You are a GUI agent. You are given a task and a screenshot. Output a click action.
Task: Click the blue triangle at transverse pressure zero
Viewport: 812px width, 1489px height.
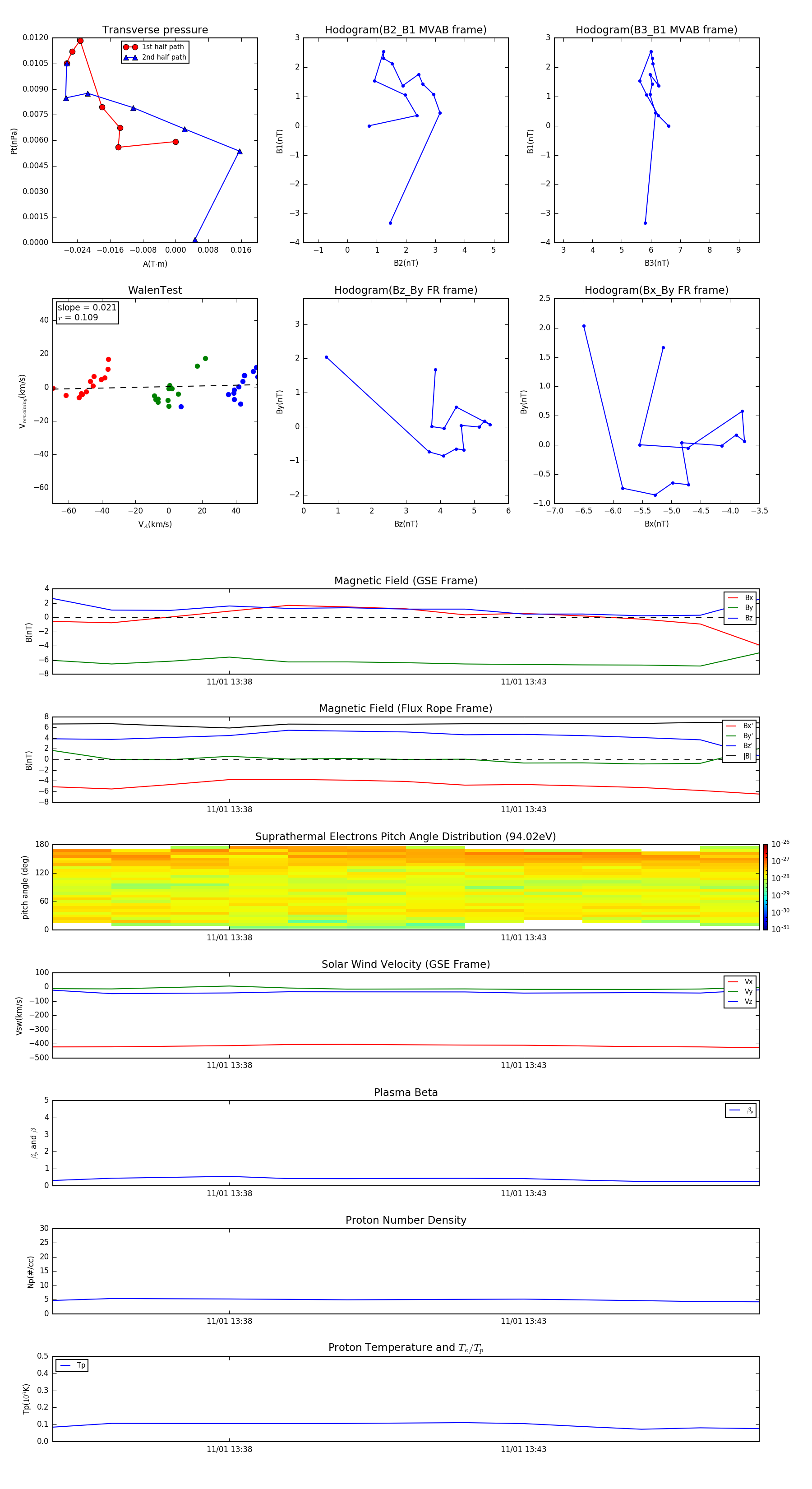(195, 240)
